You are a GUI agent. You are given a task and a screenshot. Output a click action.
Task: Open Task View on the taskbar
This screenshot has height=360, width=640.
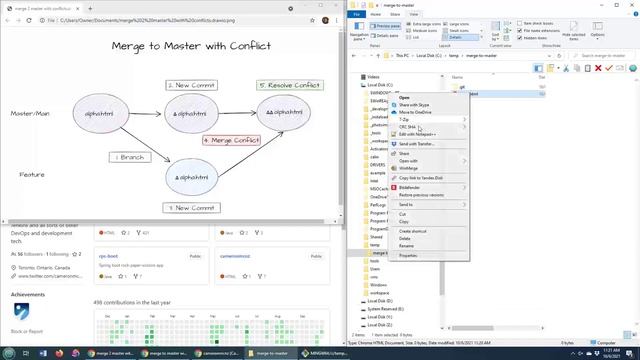pyautogui.click(x=26, y=353)
